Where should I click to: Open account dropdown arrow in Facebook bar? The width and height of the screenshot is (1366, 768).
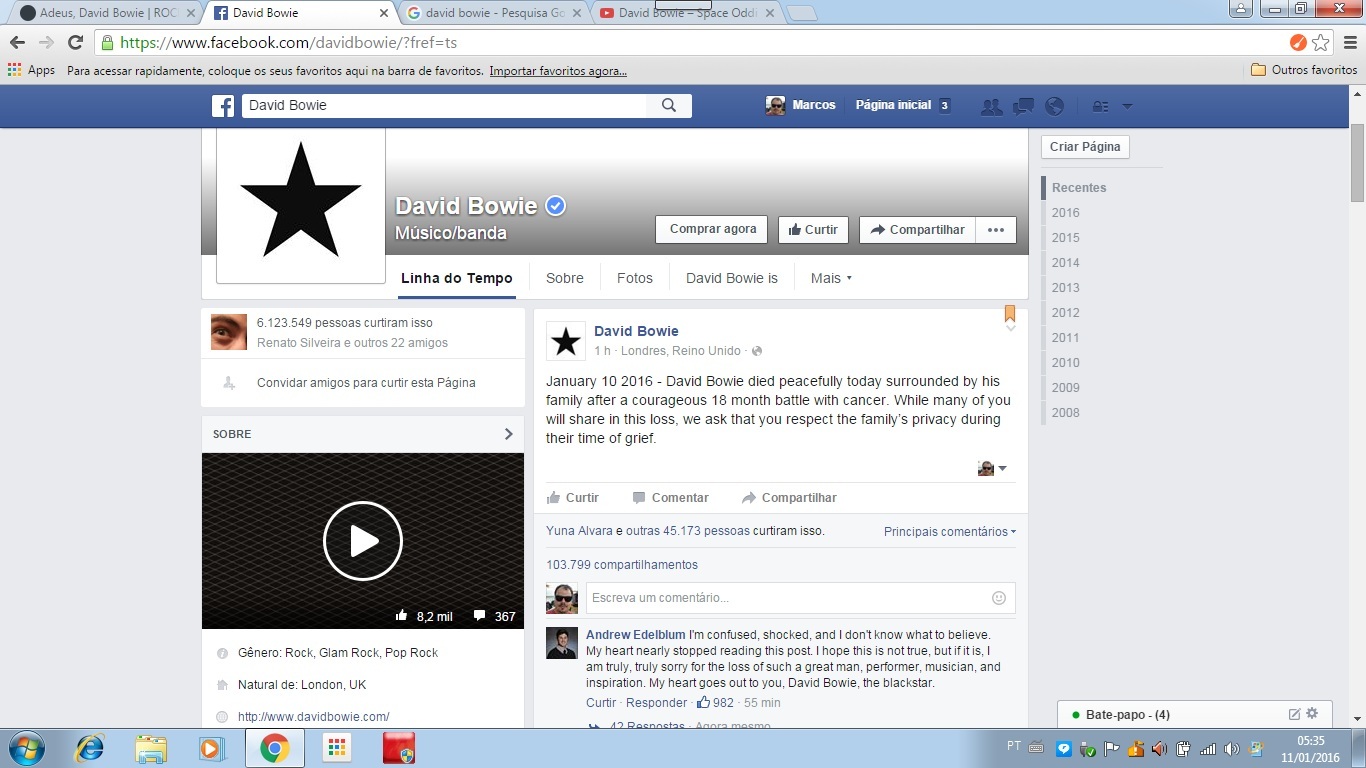tap(1127, 106)
